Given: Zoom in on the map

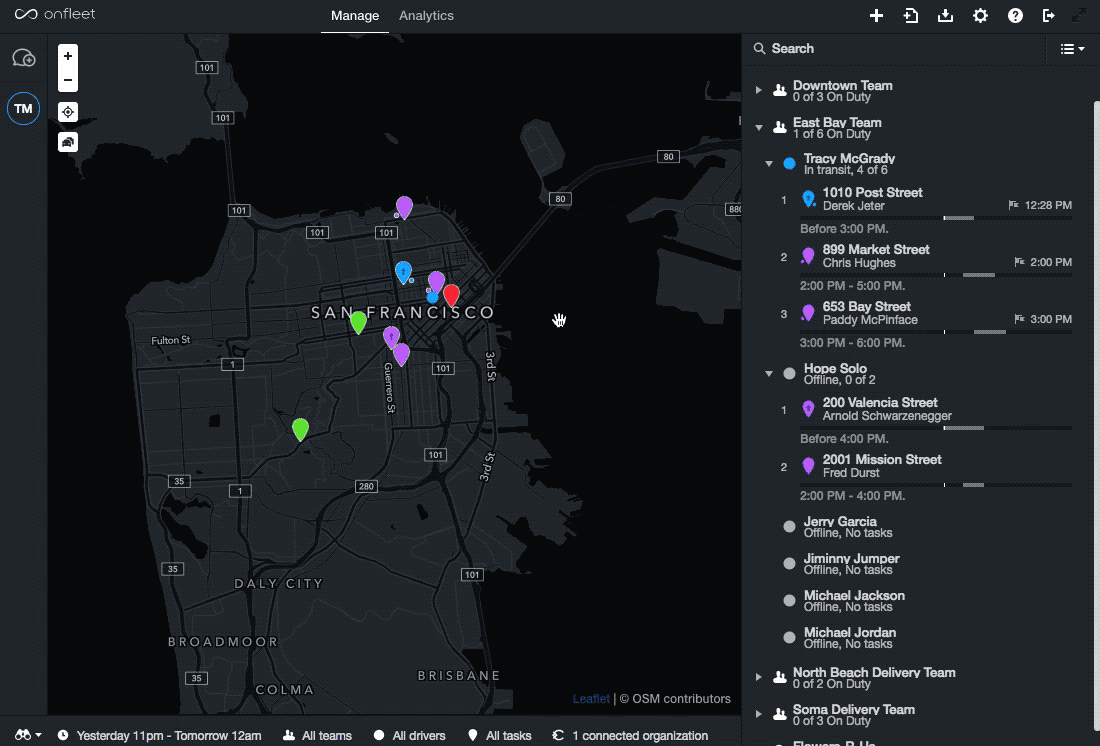Looking at the screenshot, I should click(68, 56).
